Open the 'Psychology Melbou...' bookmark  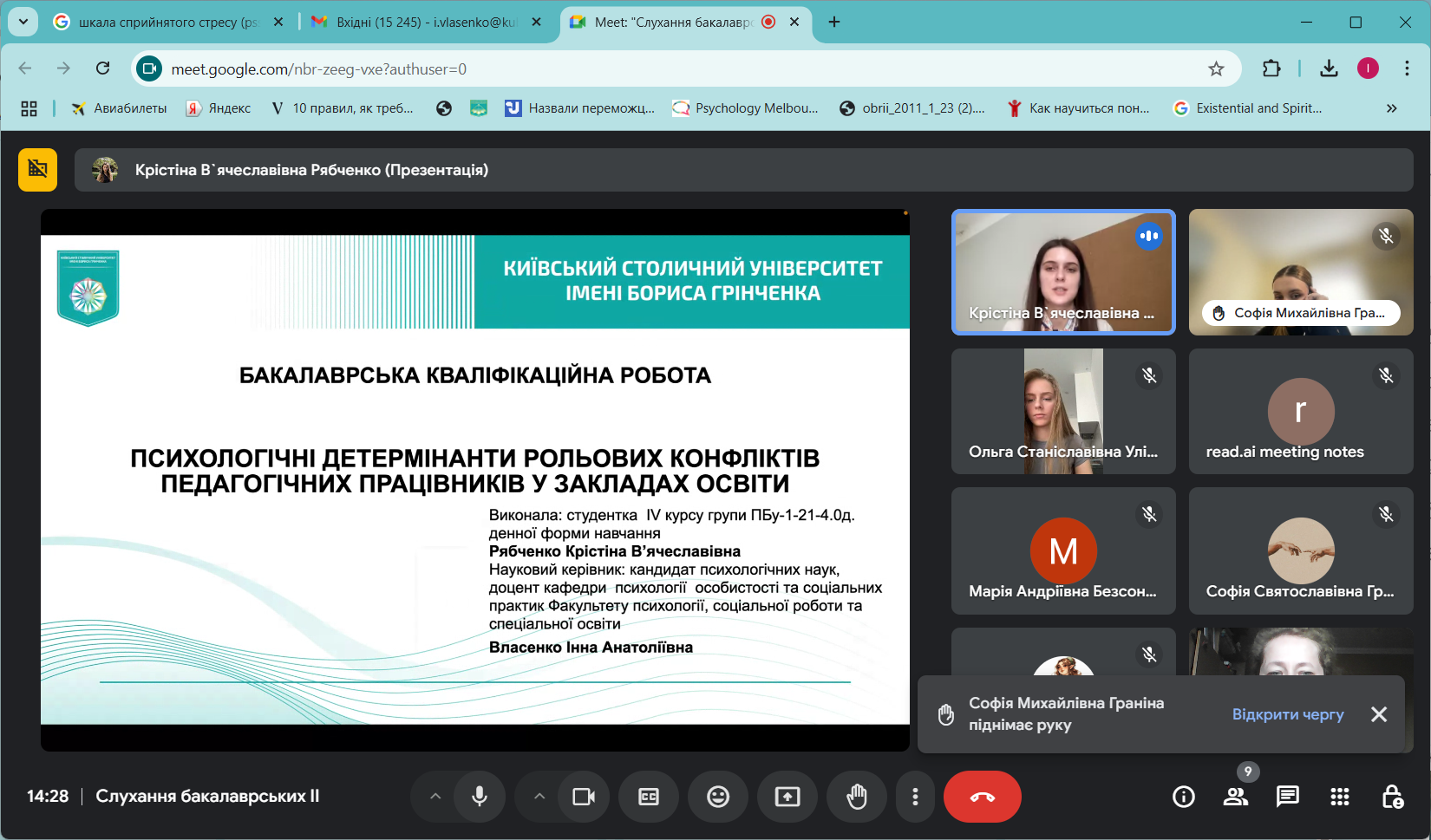(x=746, y=108)
